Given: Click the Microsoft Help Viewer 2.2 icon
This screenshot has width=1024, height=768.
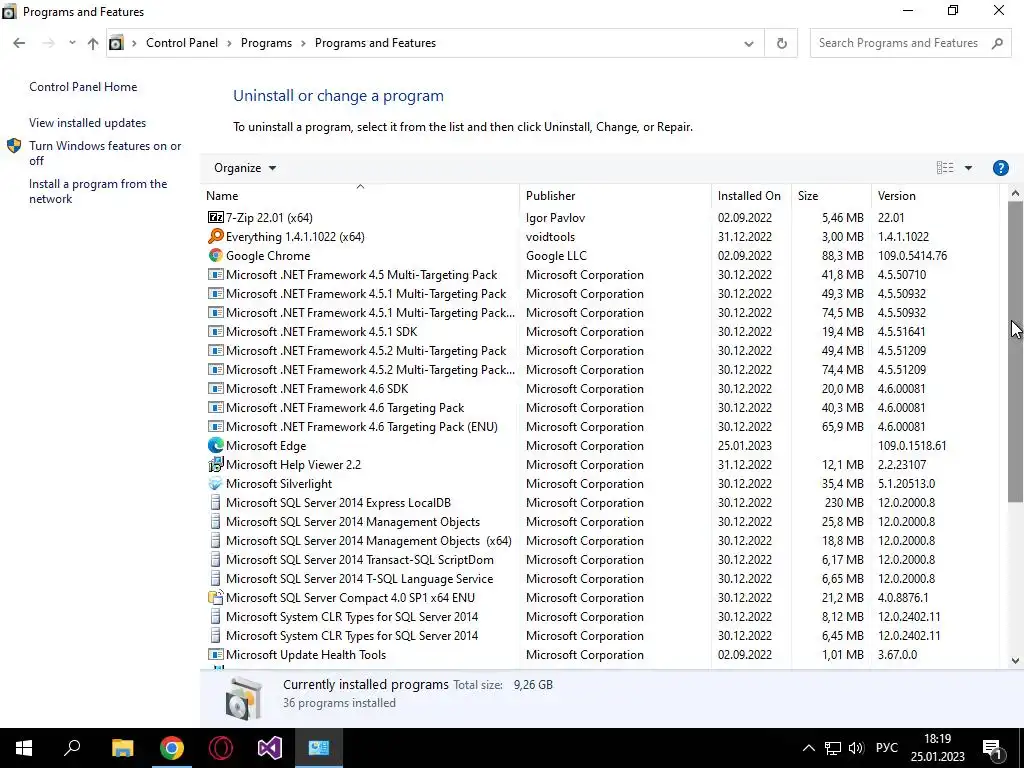Looking at the screenshot, I should point(216,464).
